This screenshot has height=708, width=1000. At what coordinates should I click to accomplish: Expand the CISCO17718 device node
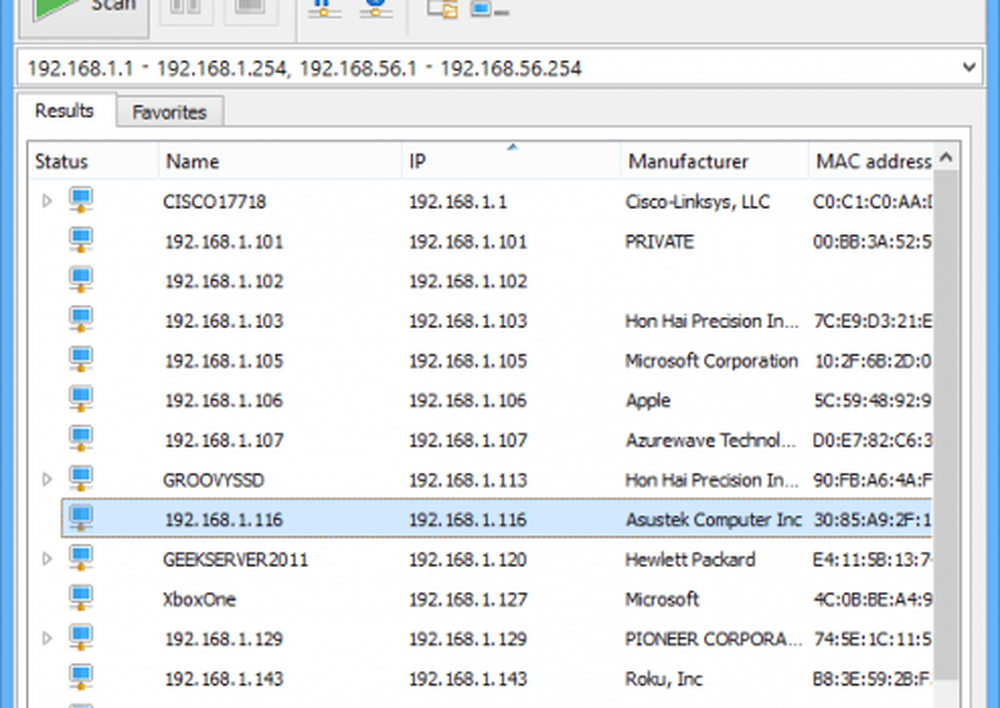(x=46, y=201)
